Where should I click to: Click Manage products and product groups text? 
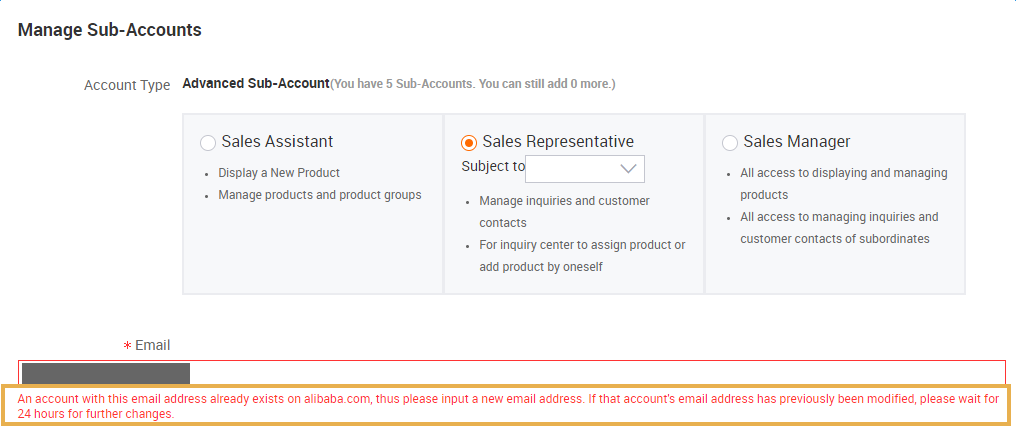(319, 194)
